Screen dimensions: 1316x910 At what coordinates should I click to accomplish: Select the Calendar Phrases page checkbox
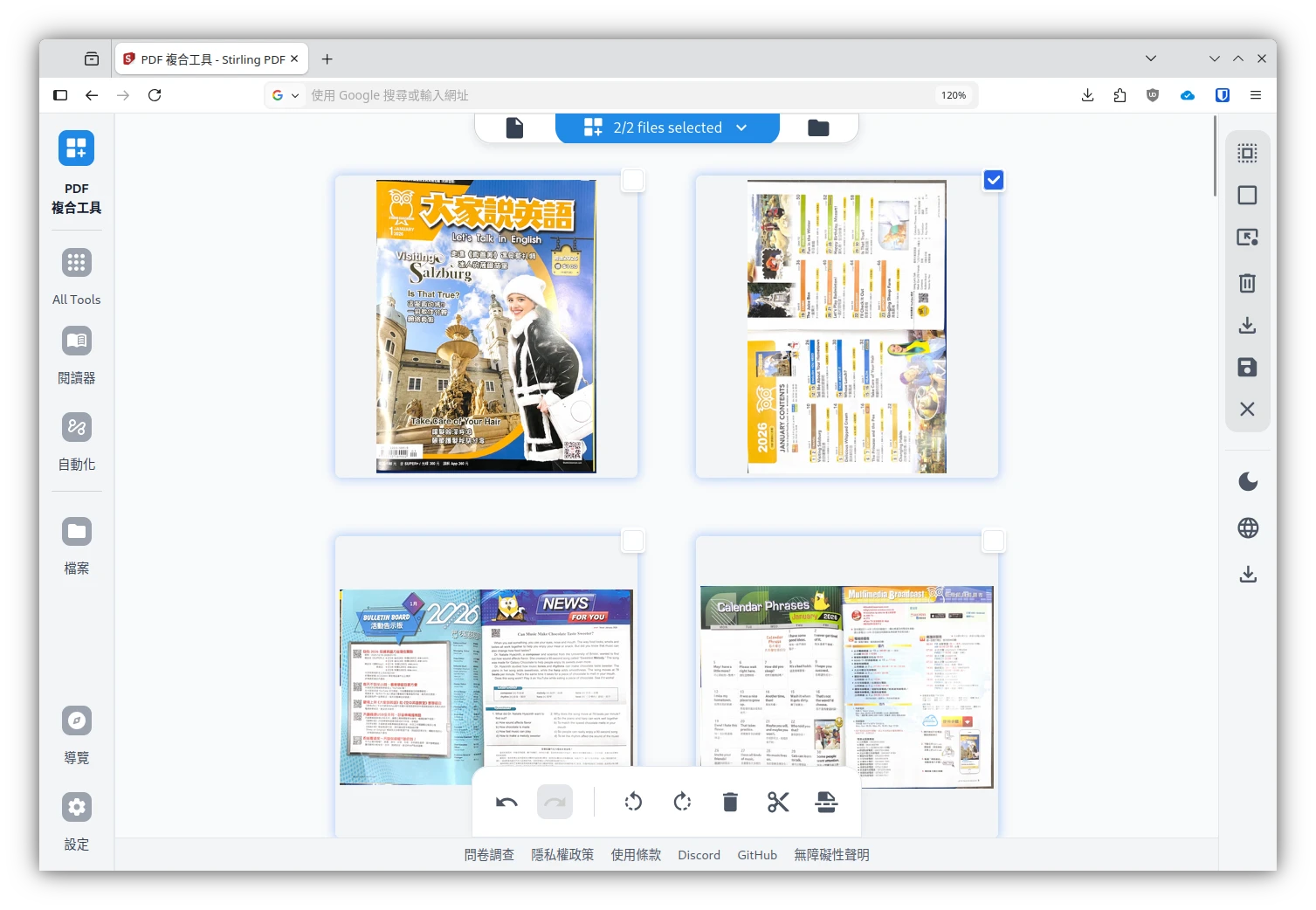point(994,541)
